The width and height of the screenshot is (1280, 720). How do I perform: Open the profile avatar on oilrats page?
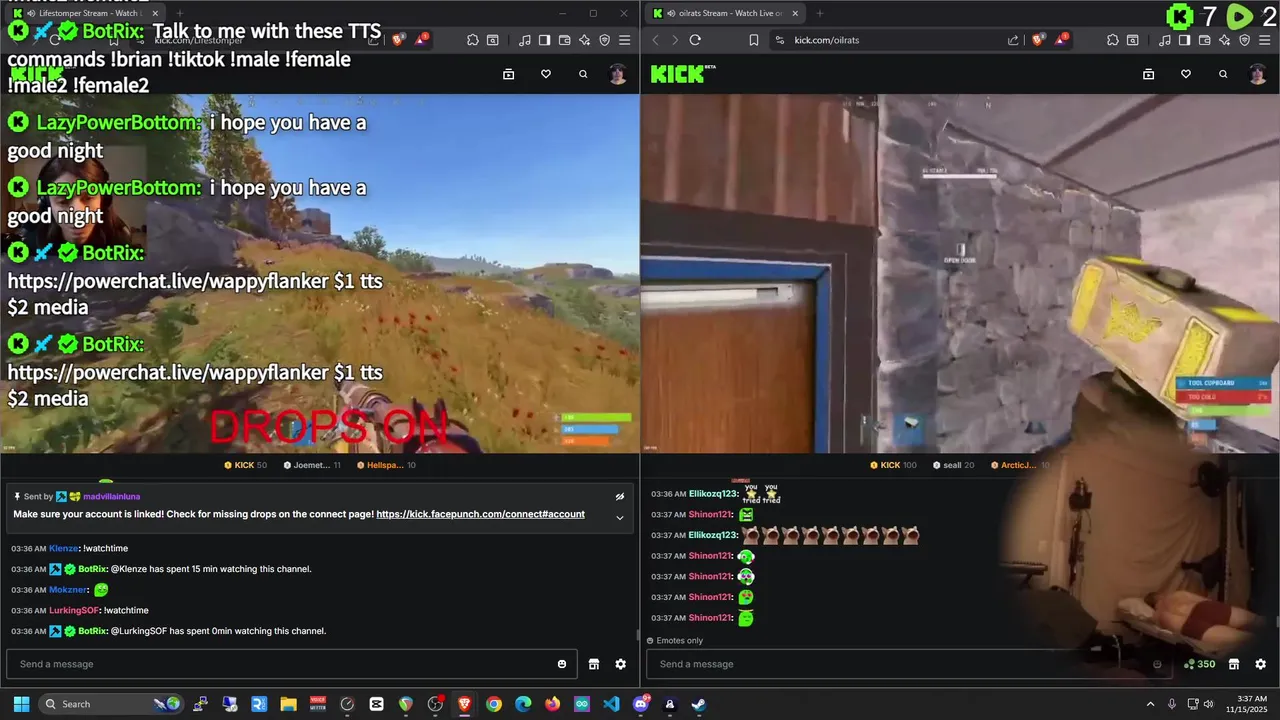point(1258,74)
